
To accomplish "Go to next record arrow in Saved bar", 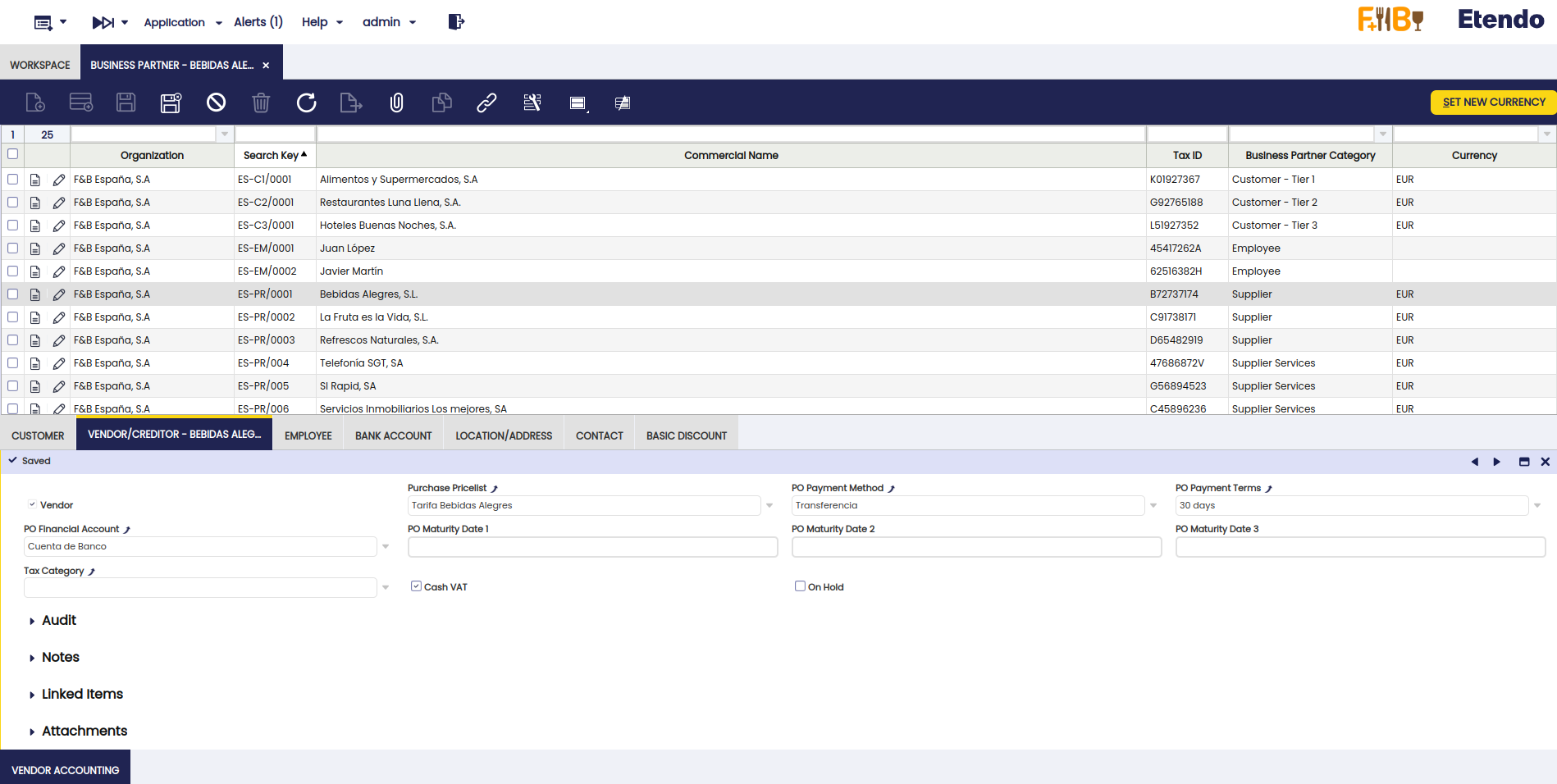I will pos(1497,462).
